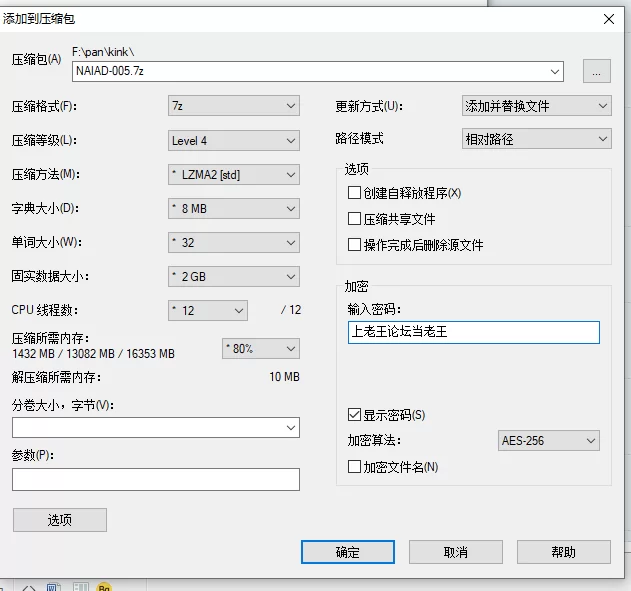Click the "..." browse button beside archive name
Image resolution: width=631 pixels, height=591 pixels.
(596, 71)
